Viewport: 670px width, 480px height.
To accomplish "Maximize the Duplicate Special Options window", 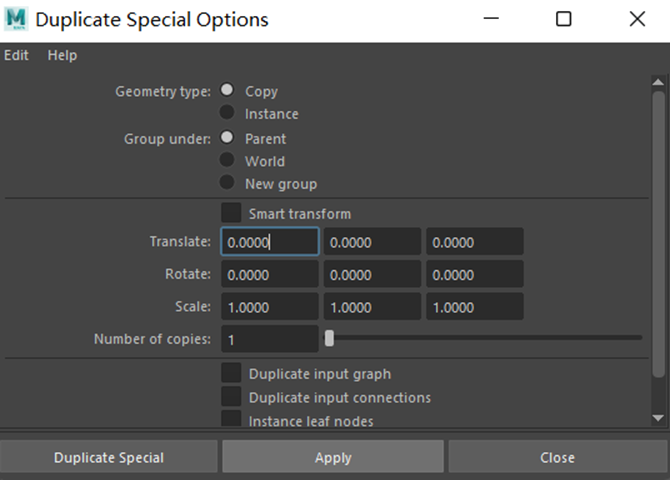I will (564, 19).
